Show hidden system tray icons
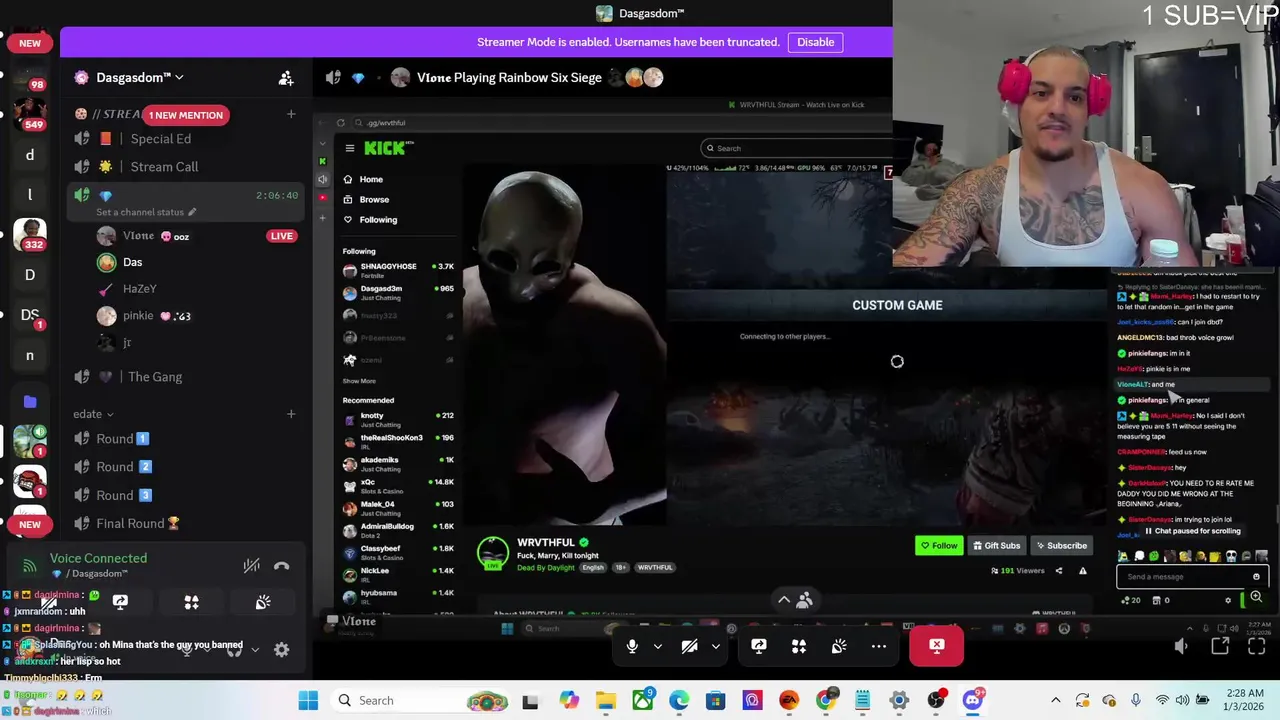 click(x=1055, y=700)
